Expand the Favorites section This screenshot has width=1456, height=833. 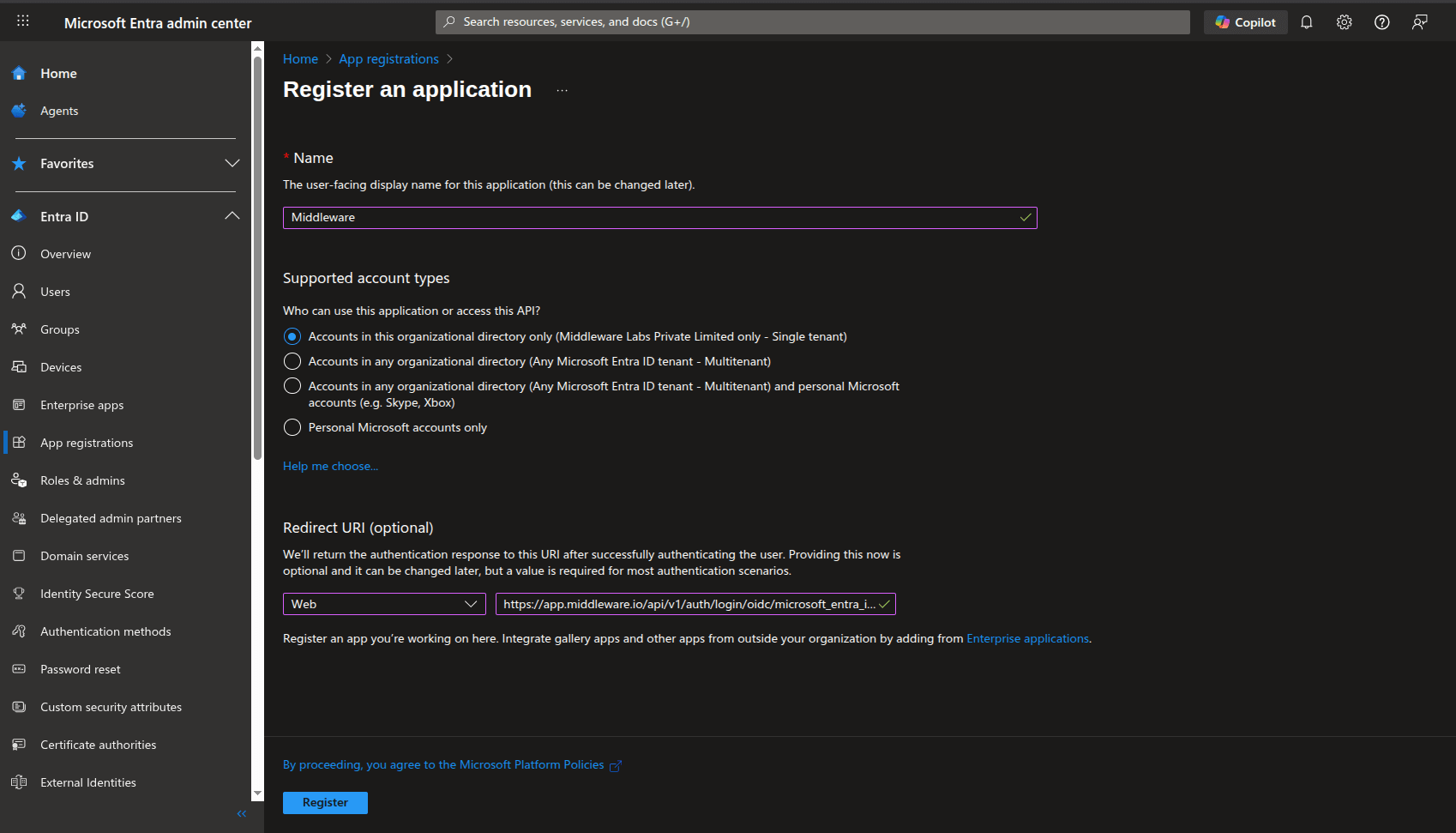click(232, 163)
